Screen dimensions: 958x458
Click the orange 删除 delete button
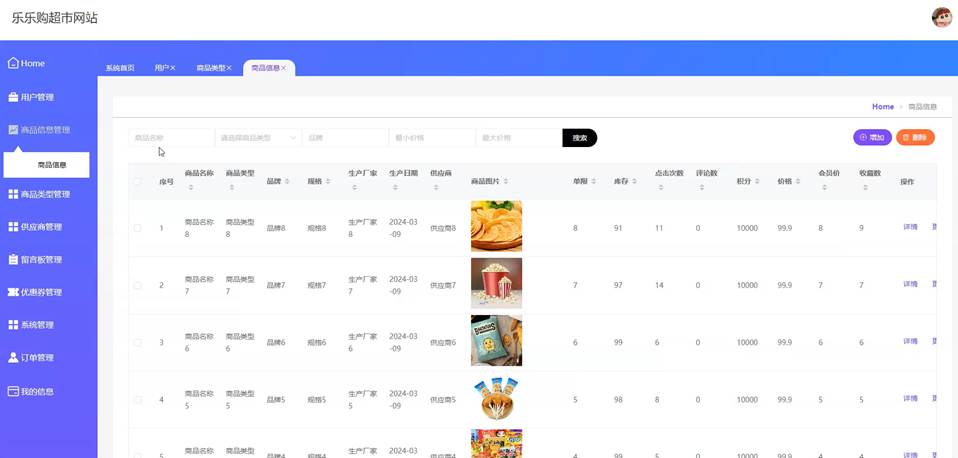pos(915,137)
